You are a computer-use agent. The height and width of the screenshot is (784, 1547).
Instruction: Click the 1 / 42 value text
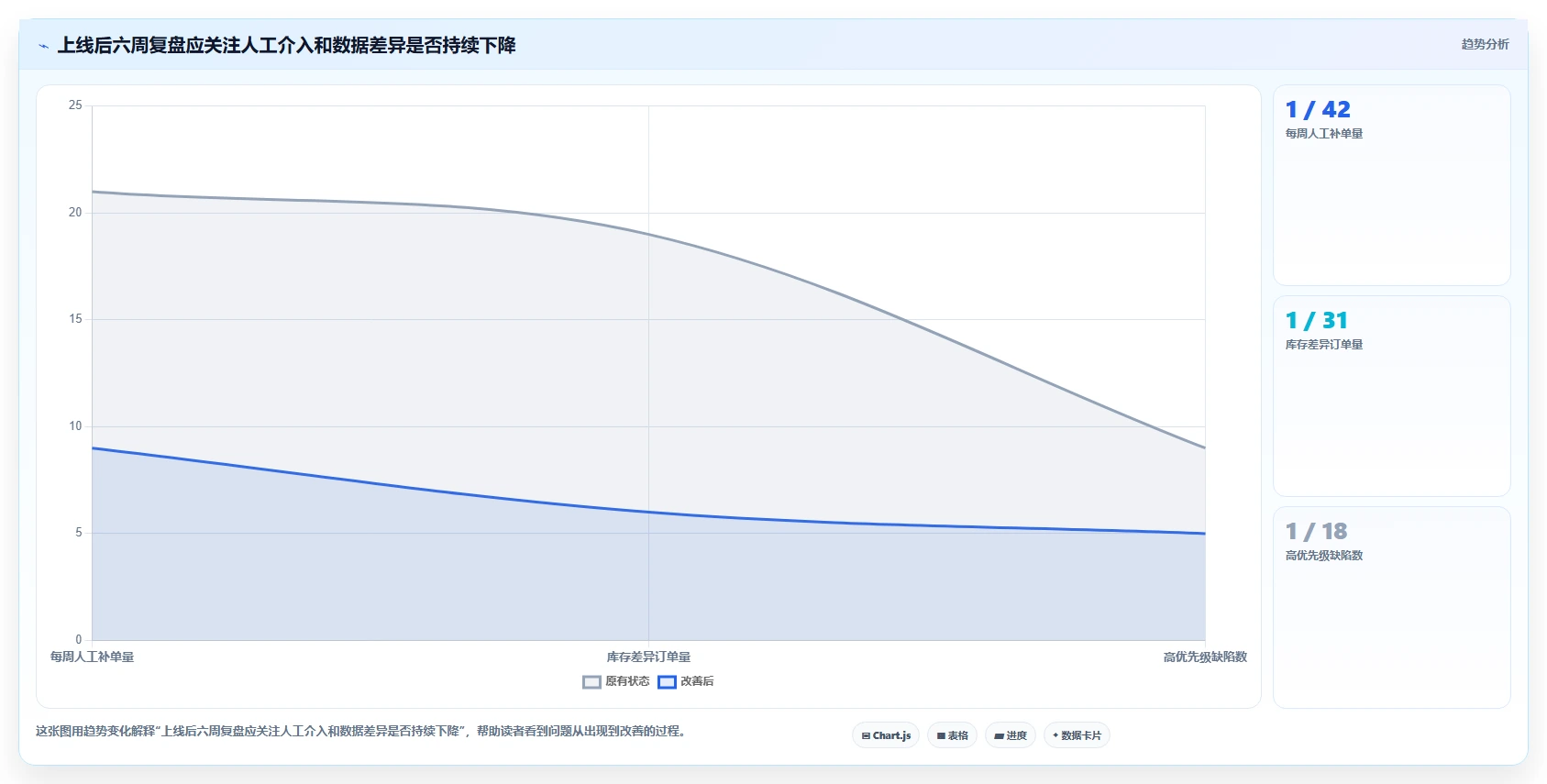click(1318, 110)
